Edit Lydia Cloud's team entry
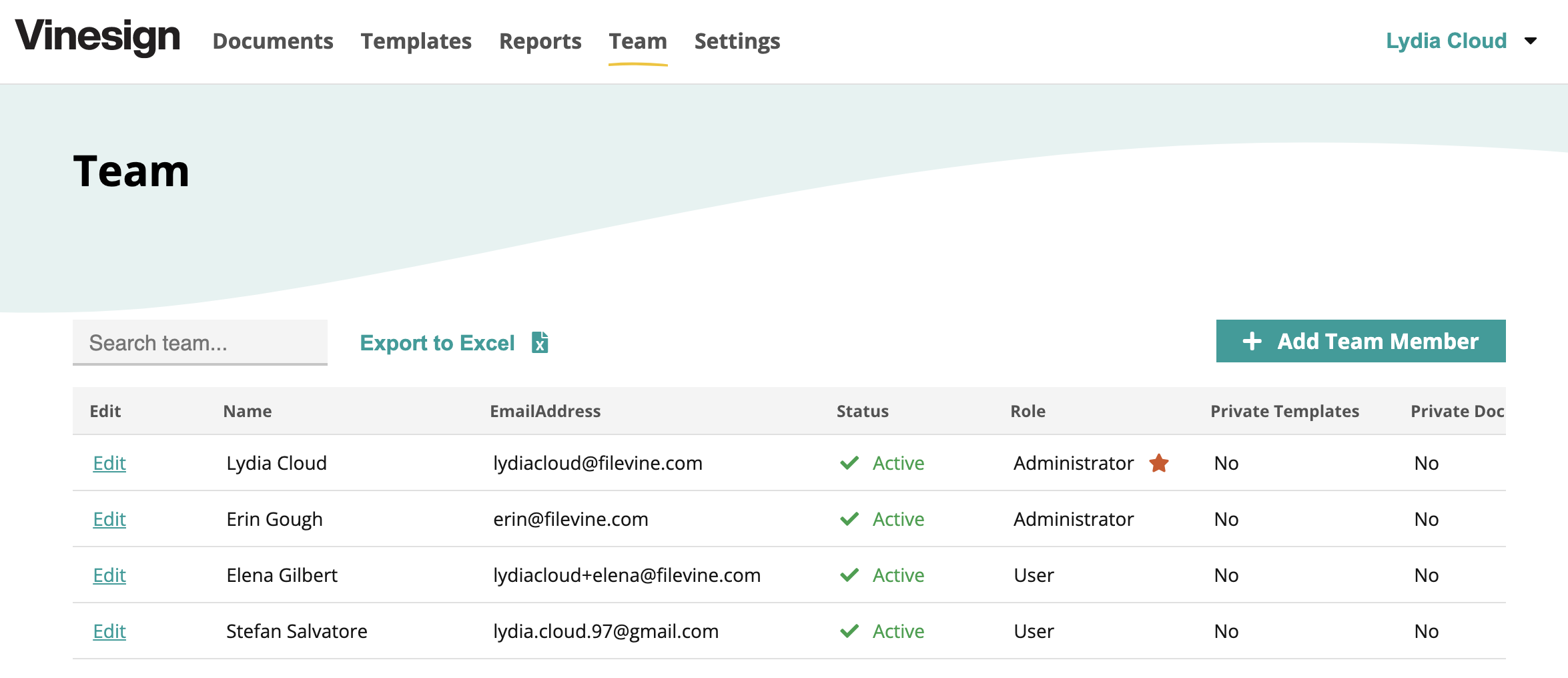1568x678 pixels. [109, 463]
